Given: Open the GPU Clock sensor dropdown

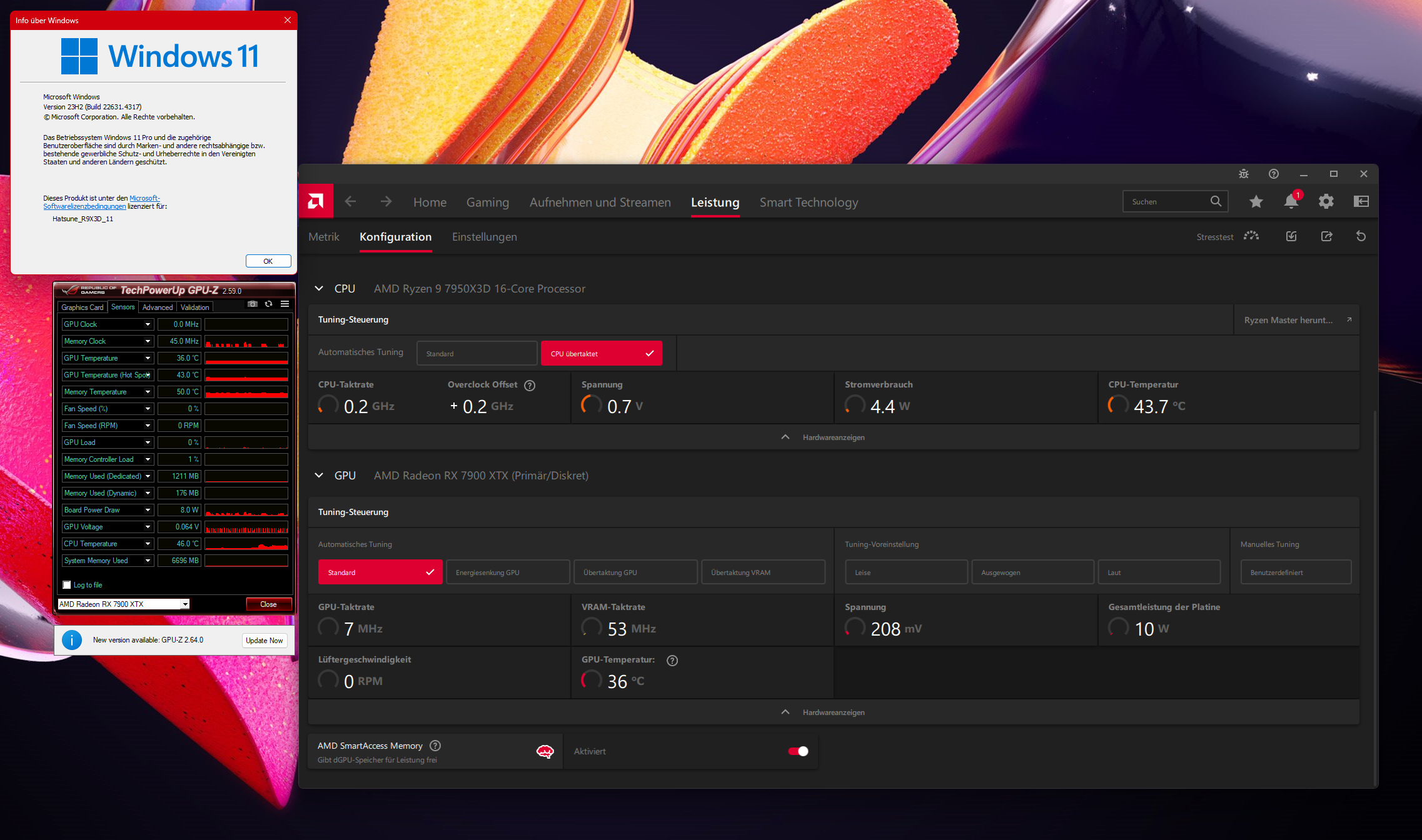Looking at the screenshot, I should click(148, 324).
